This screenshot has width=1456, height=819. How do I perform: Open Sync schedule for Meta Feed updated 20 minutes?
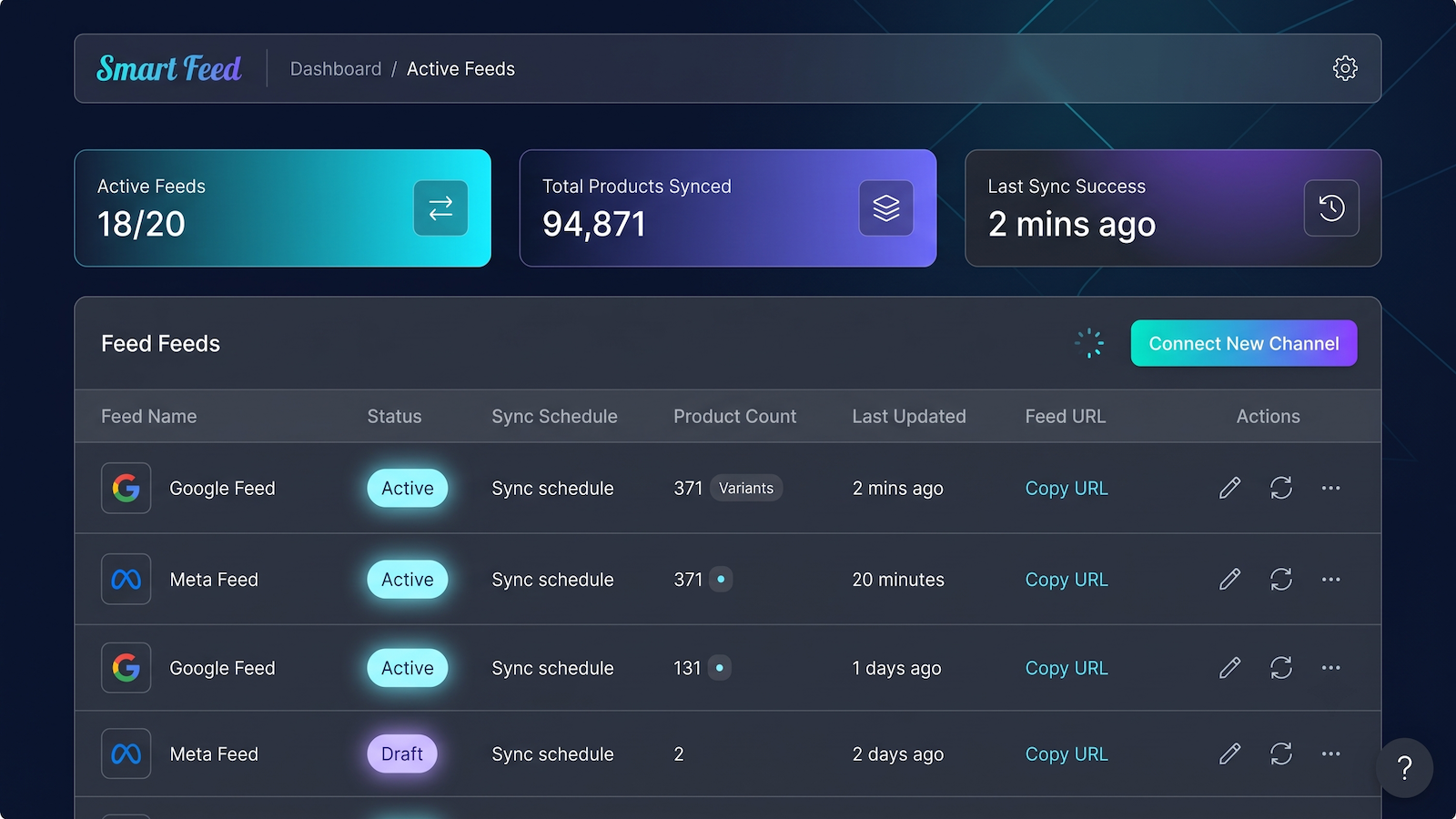click(x=552, y=580)
